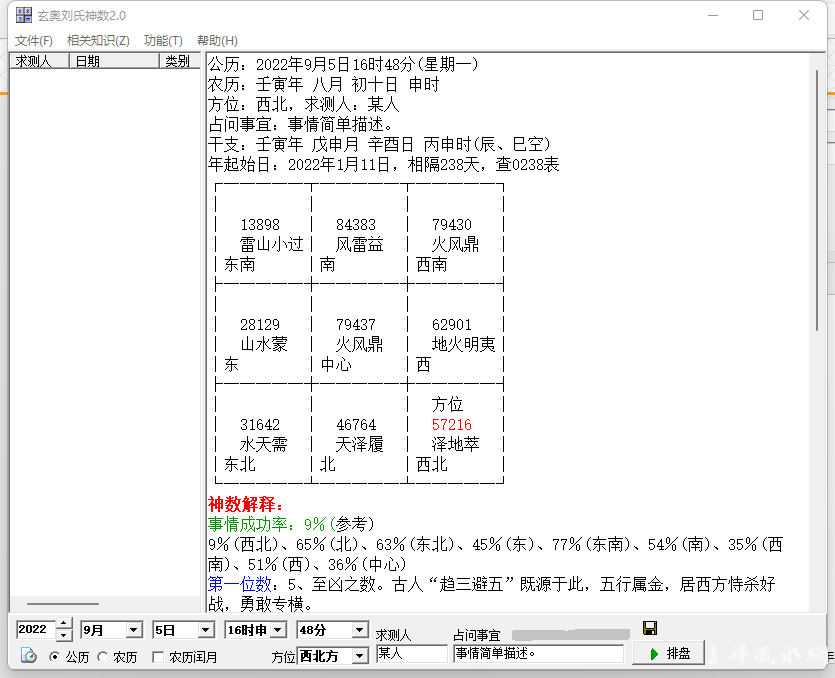Decrease the year with the down arrow
The image size is (835, 678).
click(64, 635)
